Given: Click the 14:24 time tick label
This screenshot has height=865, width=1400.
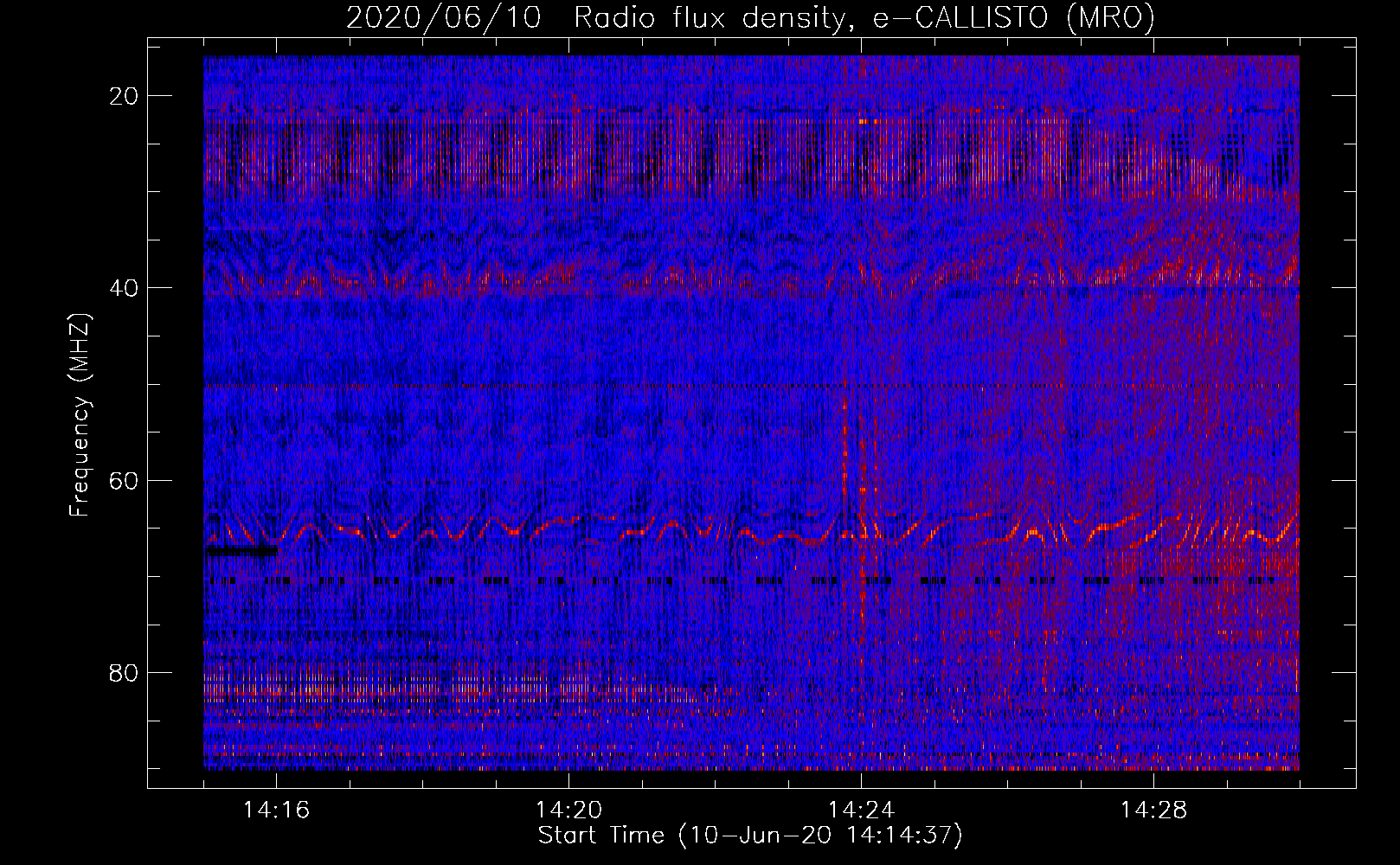Looking at the screenshot, I should [x=861, y=811].
